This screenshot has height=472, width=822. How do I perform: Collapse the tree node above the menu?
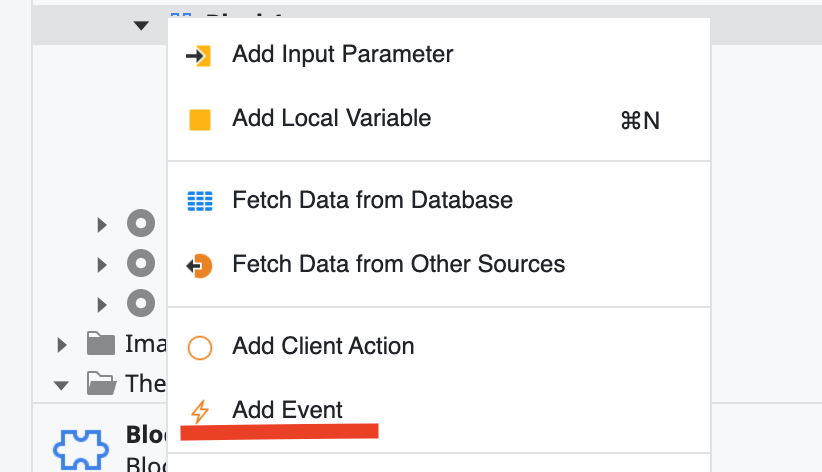(141, 25)
